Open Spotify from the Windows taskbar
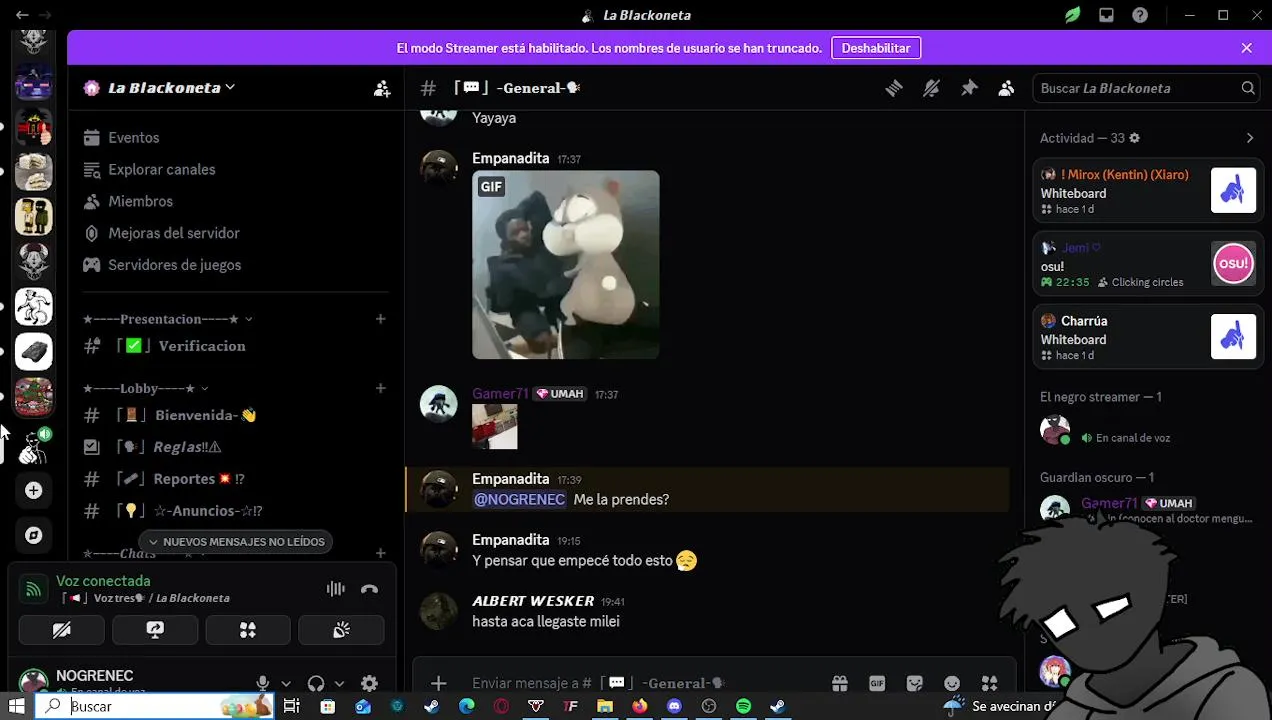1272x720 pixels. point(743,706)
